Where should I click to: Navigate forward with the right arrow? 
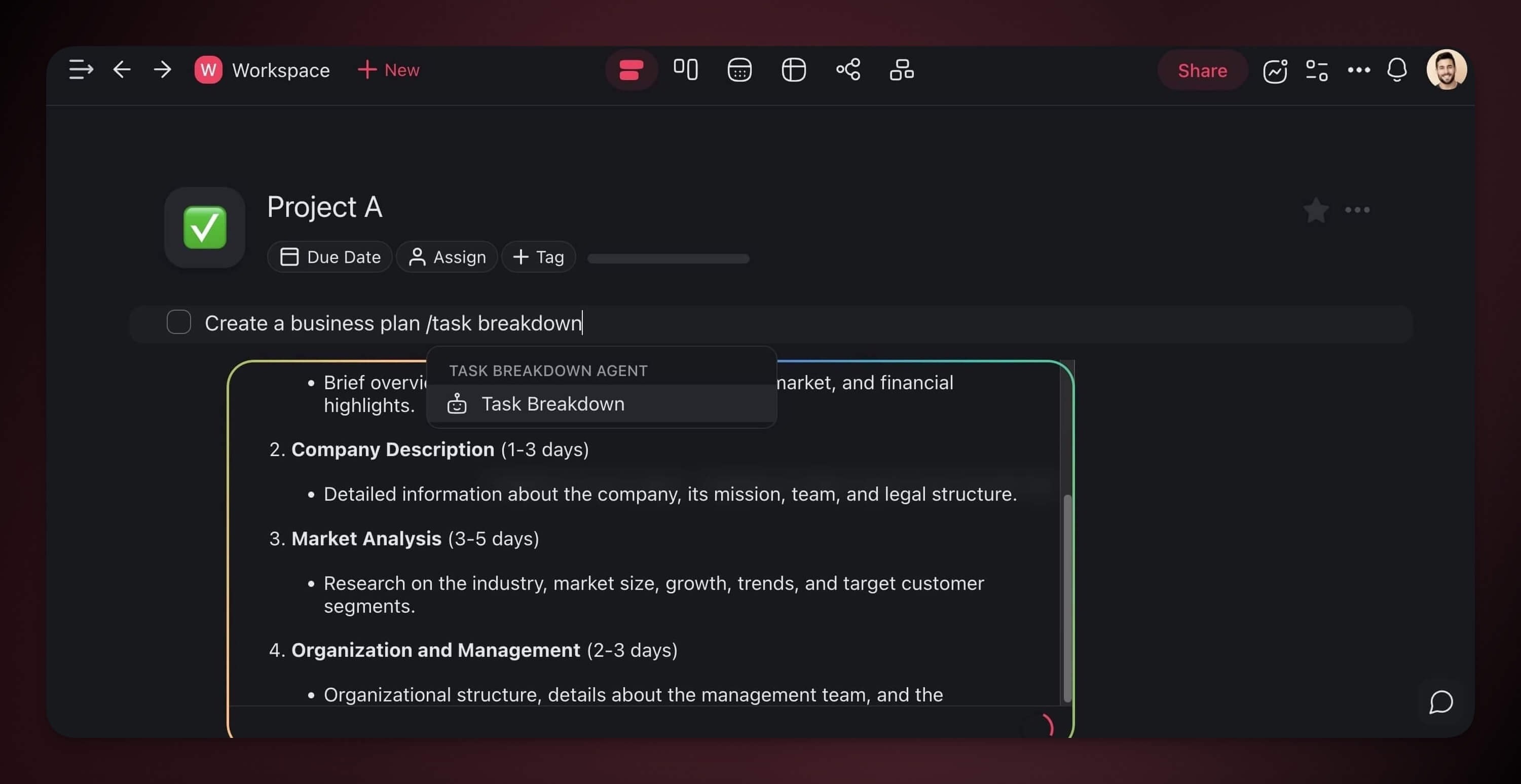[162, 69]
